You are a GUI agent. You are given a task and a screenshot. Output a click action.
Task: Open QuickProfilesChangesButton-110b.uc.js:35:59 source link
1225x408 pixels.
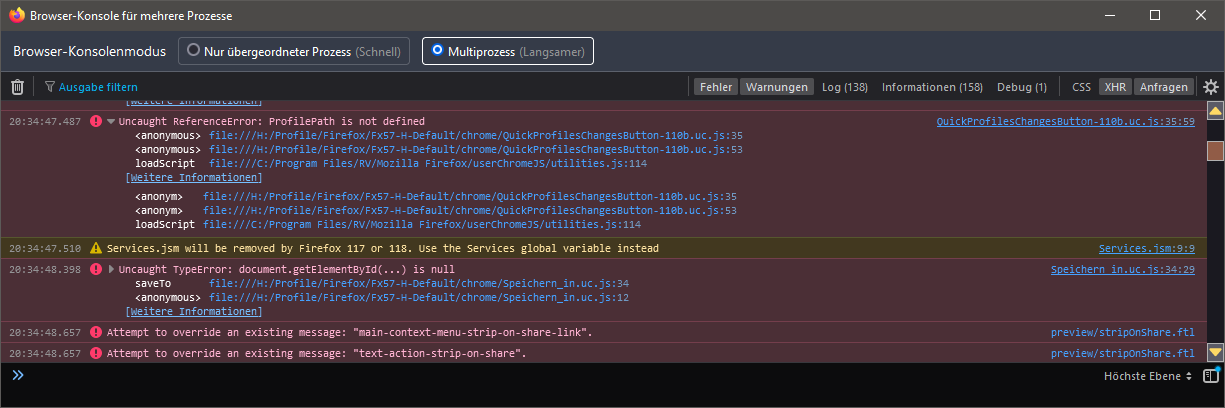tap(1065, 121)
